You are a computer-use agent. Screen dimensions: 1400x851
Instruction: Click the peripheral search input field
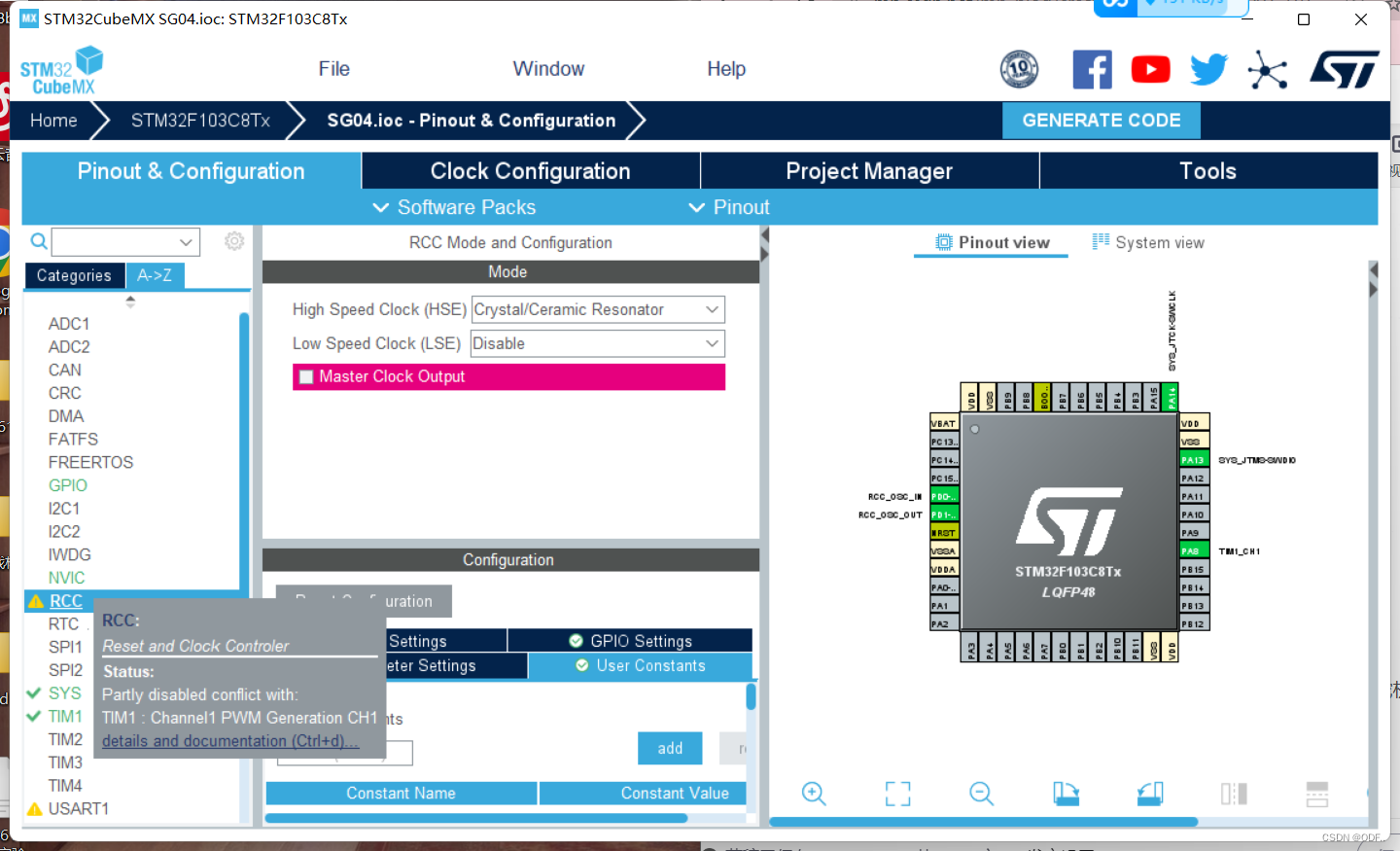[115, 241]
